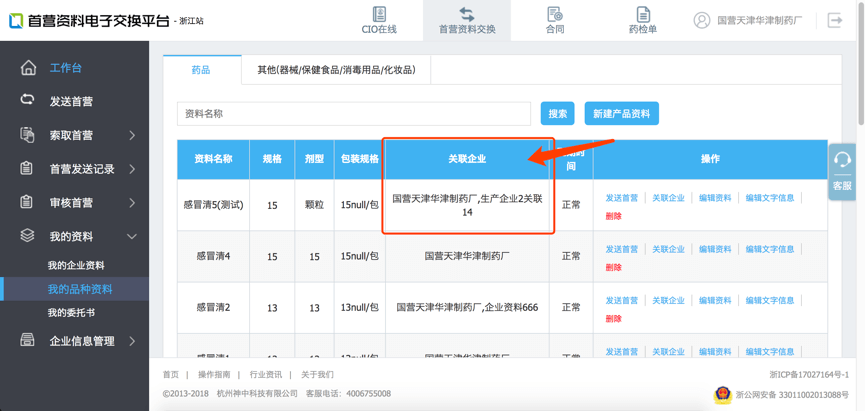
Task: Click 编辑文字信息 link for 感冒清2
Action: 770,300
